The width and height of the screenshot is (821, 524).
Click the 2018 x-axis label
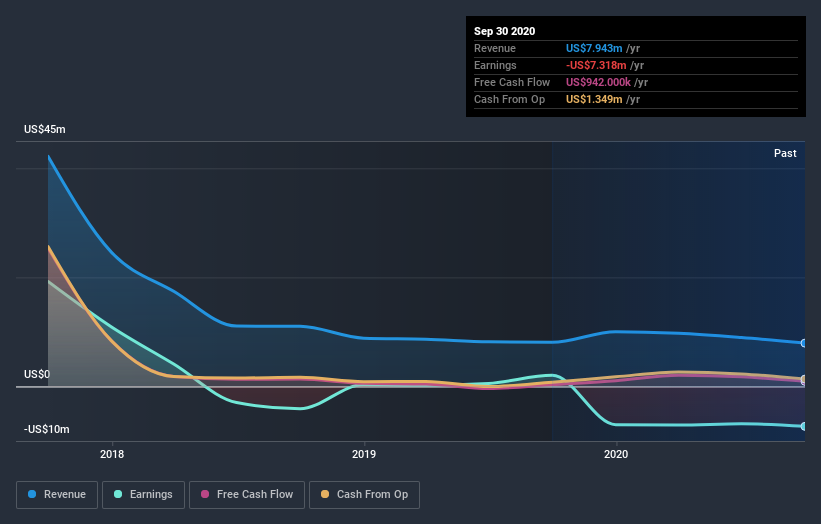[112, 454]
